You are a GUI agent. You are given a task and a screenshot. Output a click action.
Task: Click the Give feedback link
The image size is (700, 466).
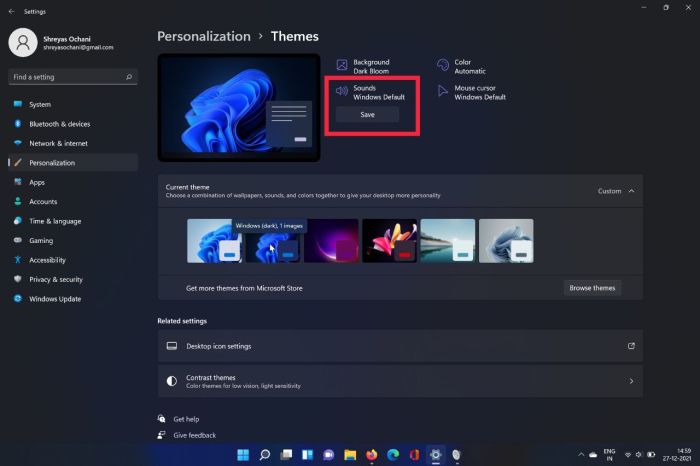click(195, 435)
